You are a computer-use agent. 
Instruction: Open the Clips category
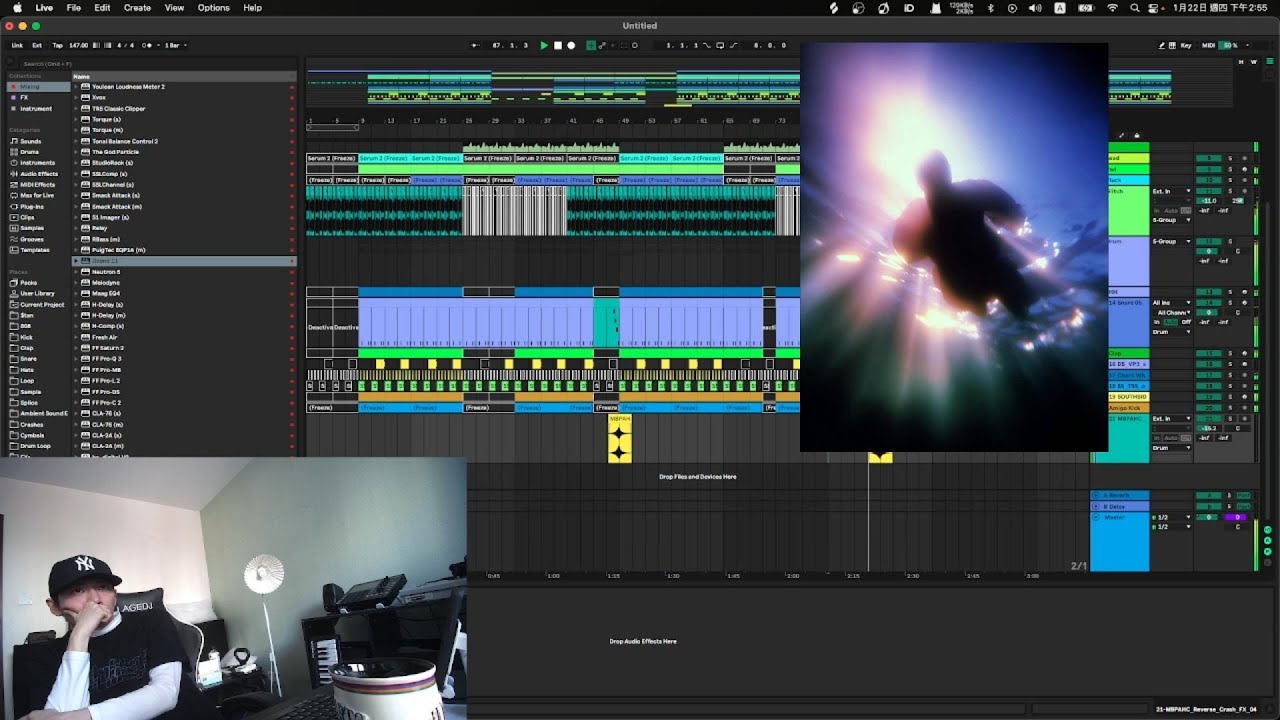click(27, 217)
